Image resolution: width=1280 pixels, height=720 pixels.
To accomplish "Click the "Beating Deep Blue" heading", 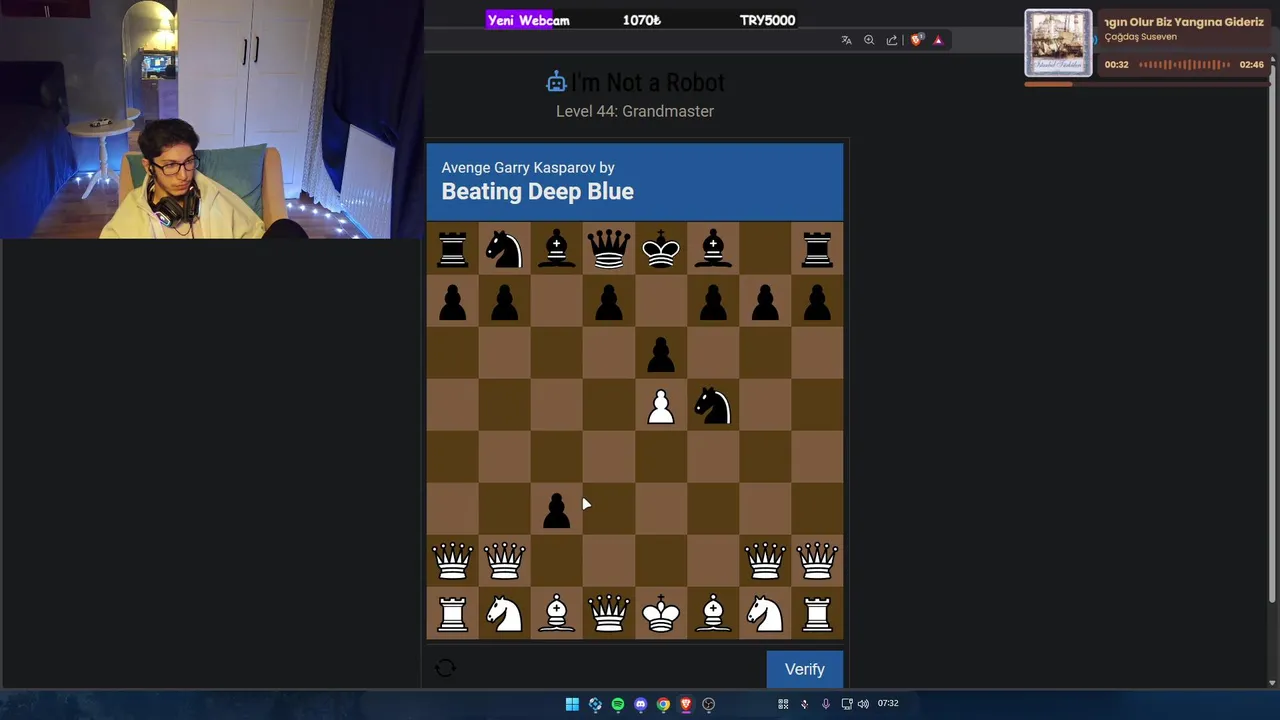I will (x=537, y=191).
